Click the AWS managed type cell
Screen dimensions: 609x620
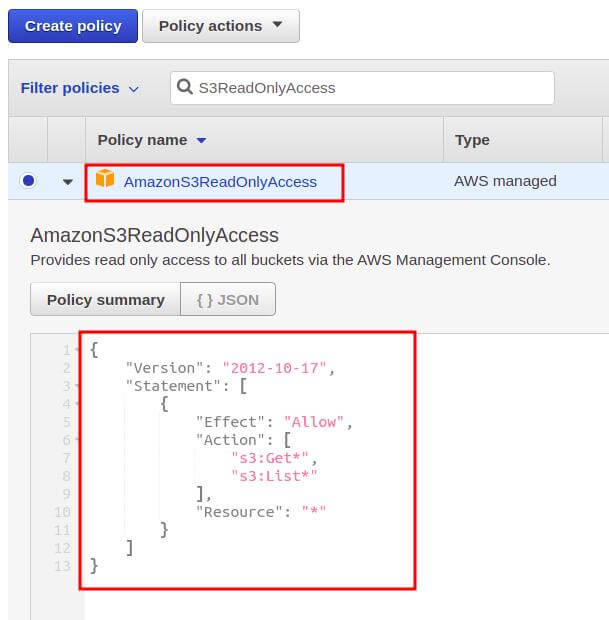click(505, 182)
